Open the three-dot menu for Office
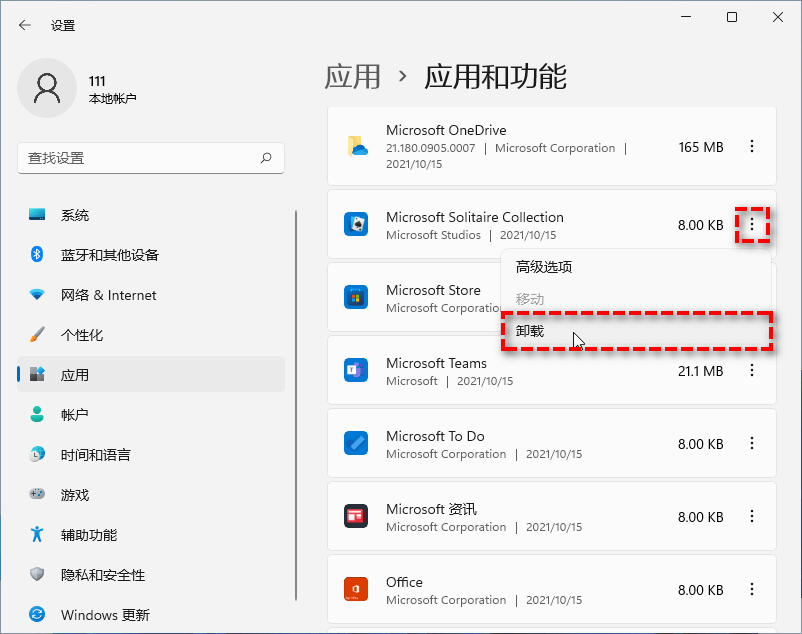 coord(752,590)
